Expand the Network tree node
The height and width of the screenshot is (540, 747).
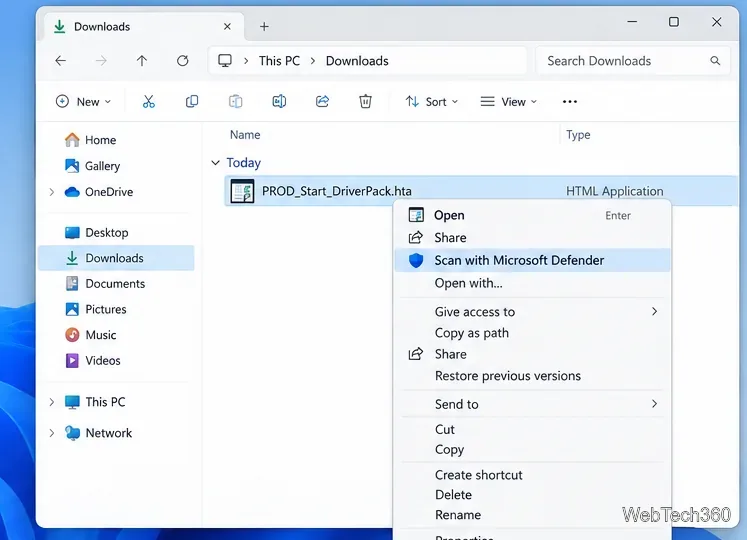[51, 433]
